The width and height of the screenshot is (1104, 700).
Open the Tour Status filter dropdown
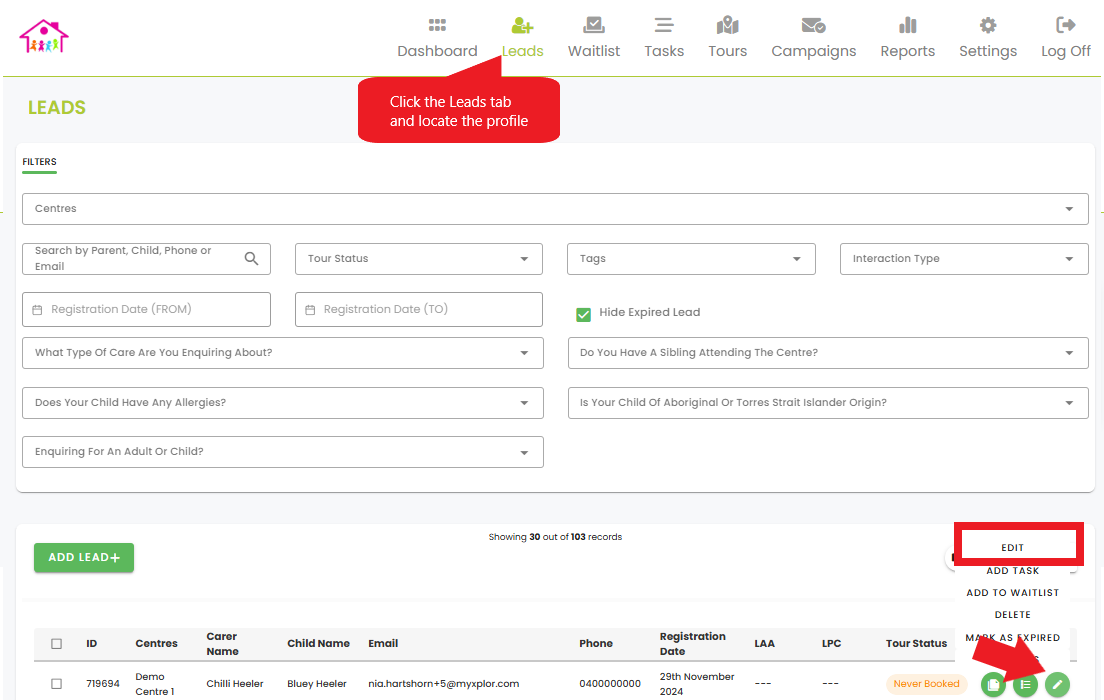419,259
